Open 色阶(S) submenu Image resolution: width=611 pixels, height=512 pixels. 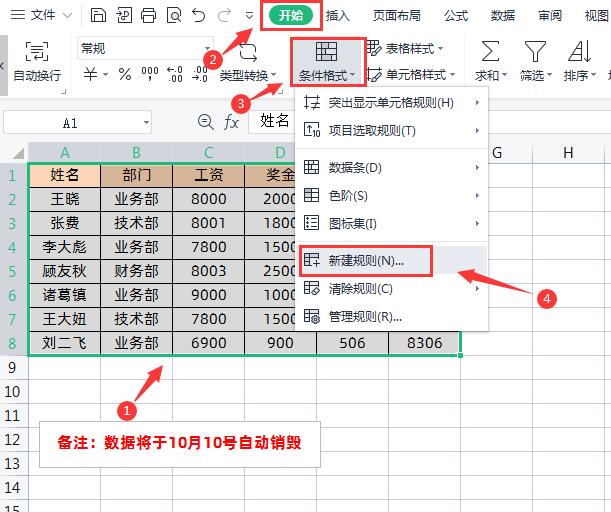392,196
